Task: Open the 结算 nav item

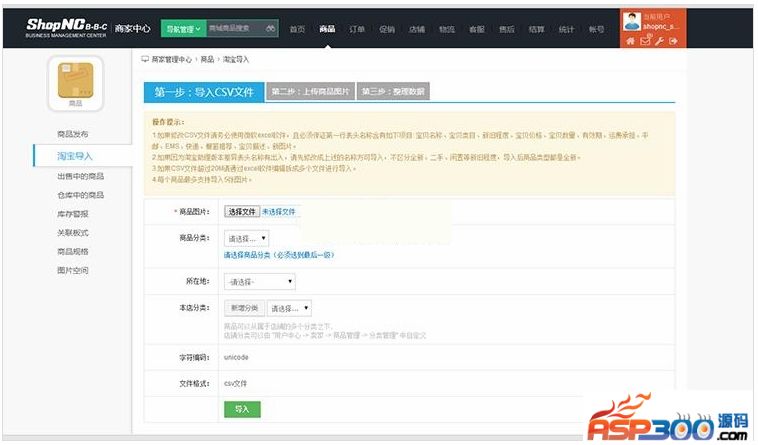Action: coord(537,29)
